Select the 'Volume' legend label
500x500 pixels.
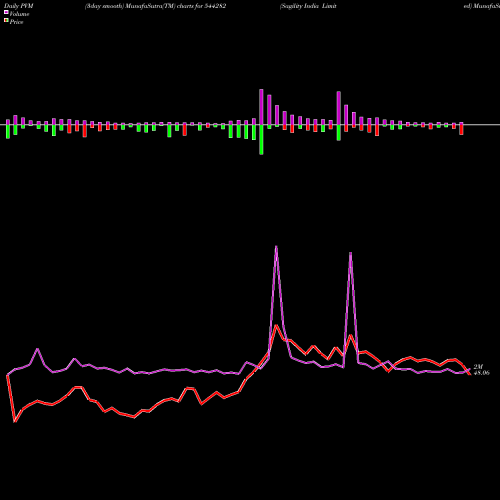[19, 14]
